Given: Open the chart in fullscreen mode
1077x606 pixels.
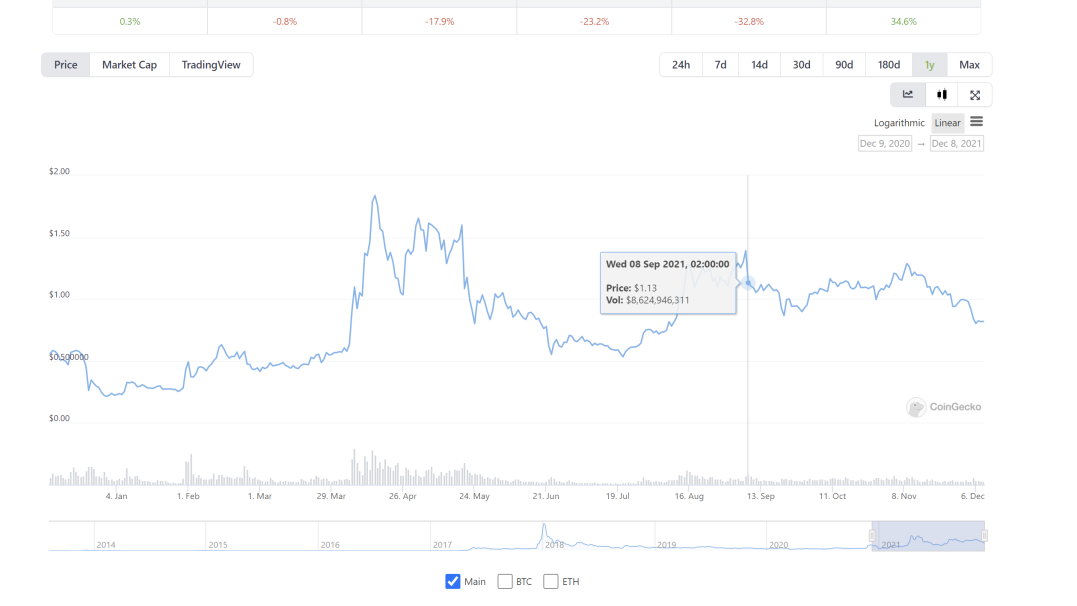Looking at the screenshot, I should (x=975, y=95).
